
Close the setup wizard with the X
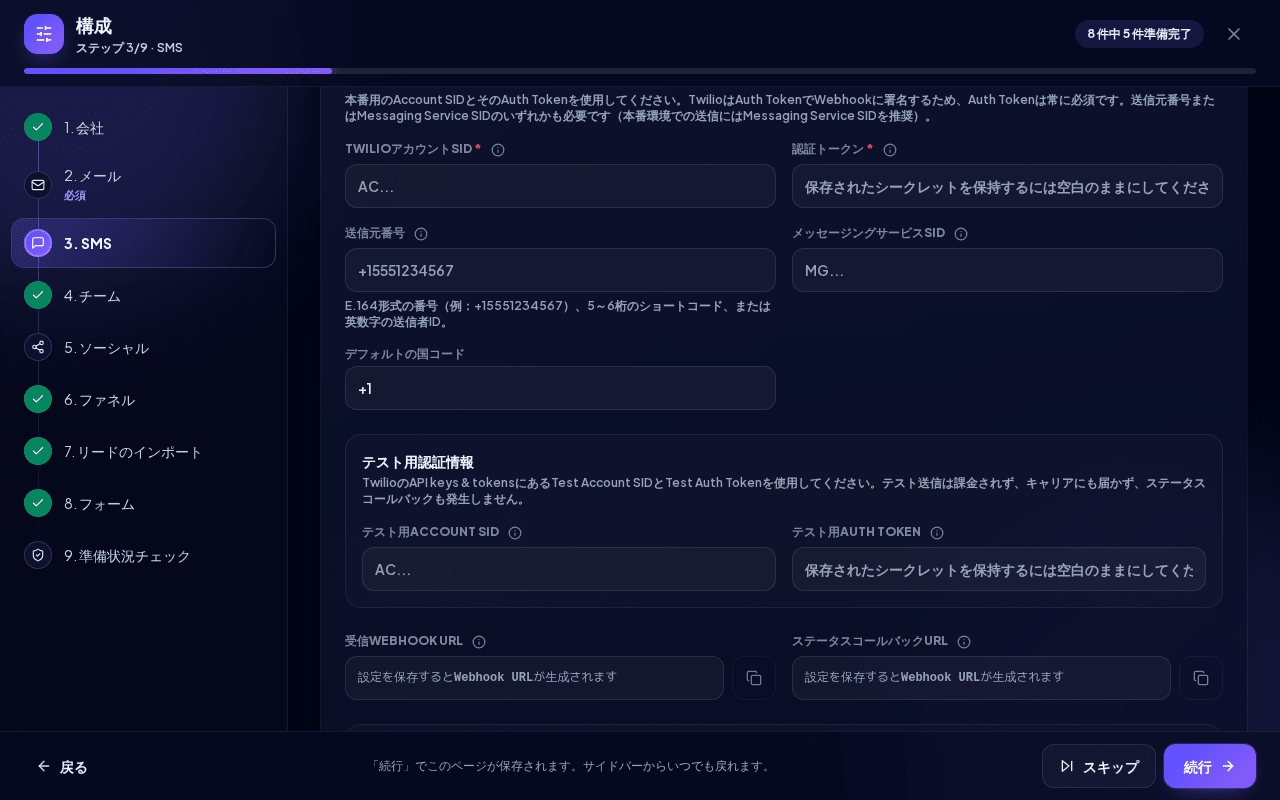pos(1234,34)
